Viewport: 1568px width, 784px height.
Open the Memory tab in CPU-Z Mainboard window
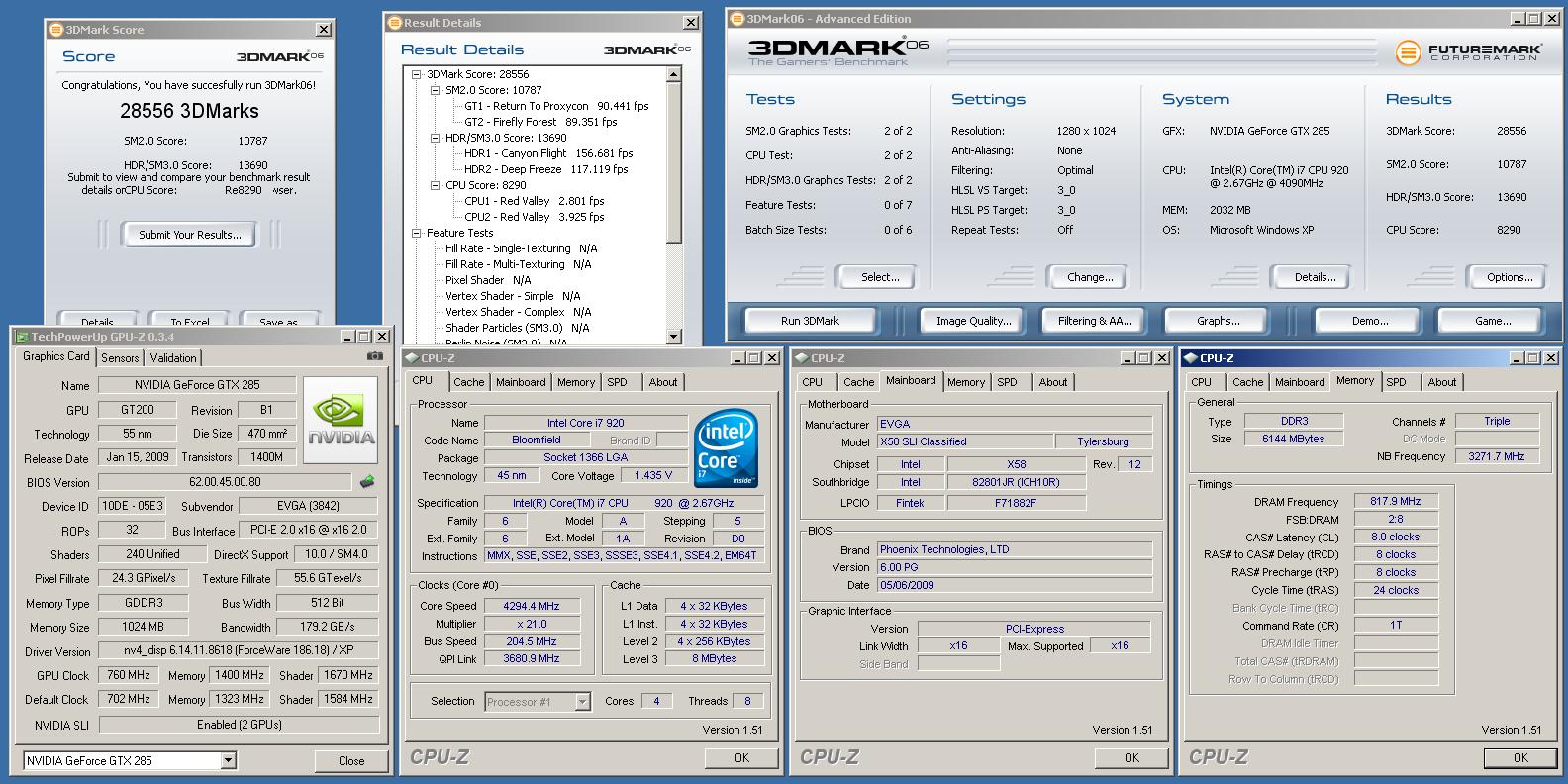tap(966, 382)
